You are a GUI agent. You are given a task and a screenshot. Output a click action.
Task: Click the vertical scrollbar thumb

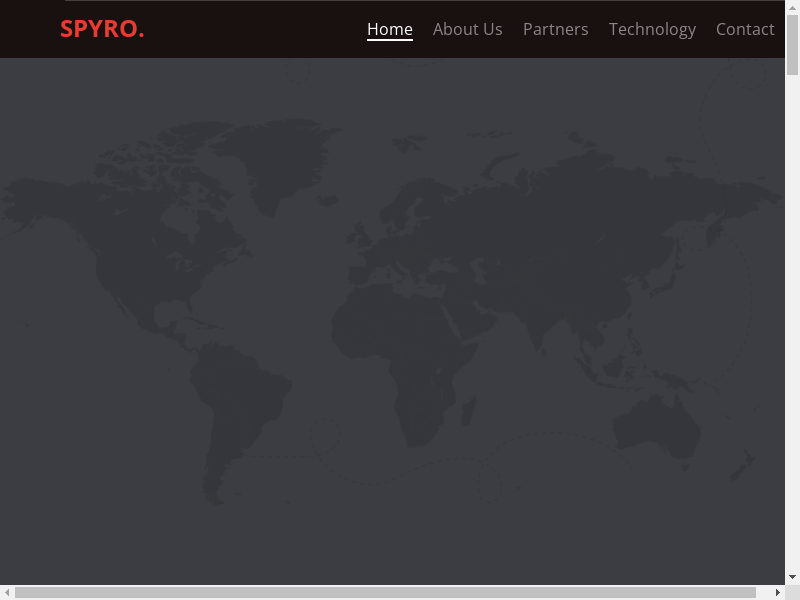792,45
